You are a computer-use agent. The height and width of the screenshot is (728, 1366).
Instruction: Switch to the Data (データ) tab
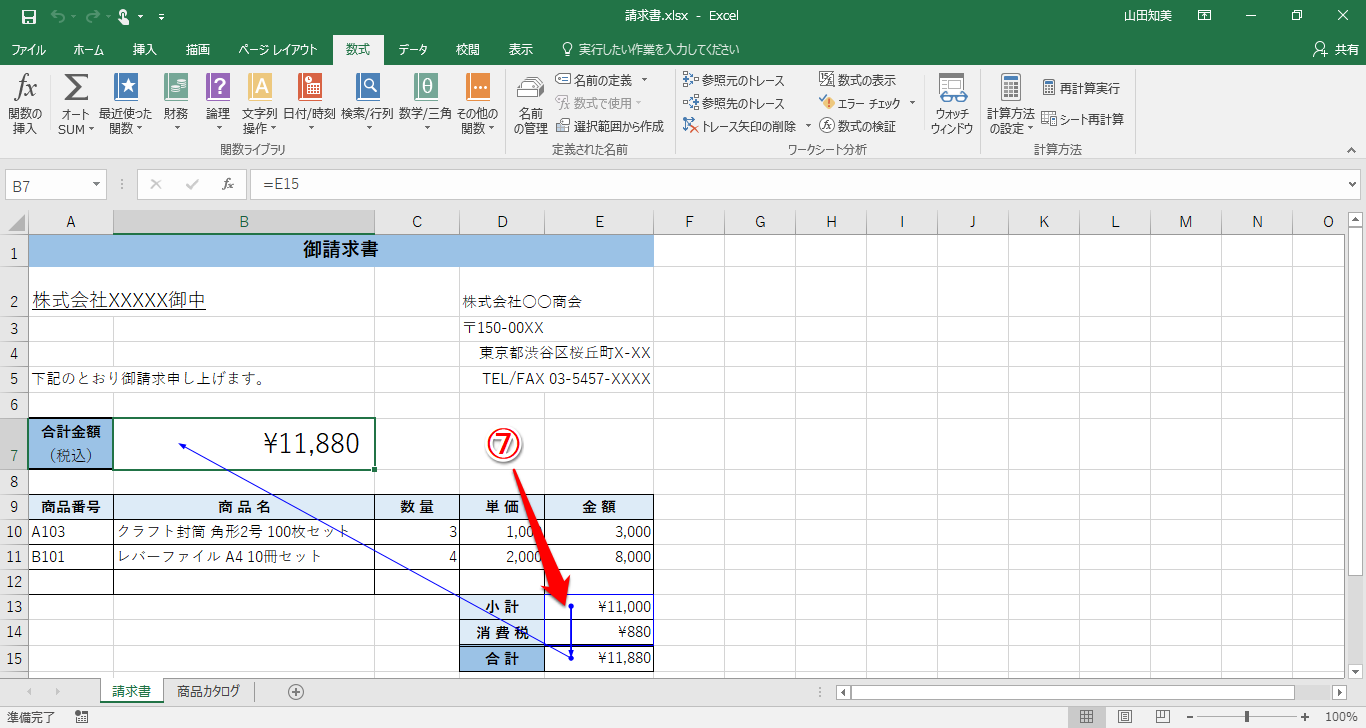413,49
